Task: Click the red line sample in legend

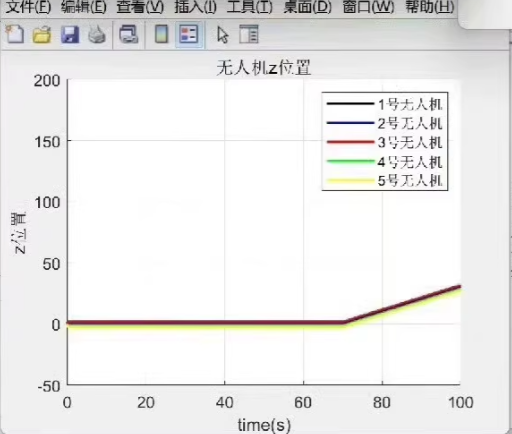Action: click(350, 142)
